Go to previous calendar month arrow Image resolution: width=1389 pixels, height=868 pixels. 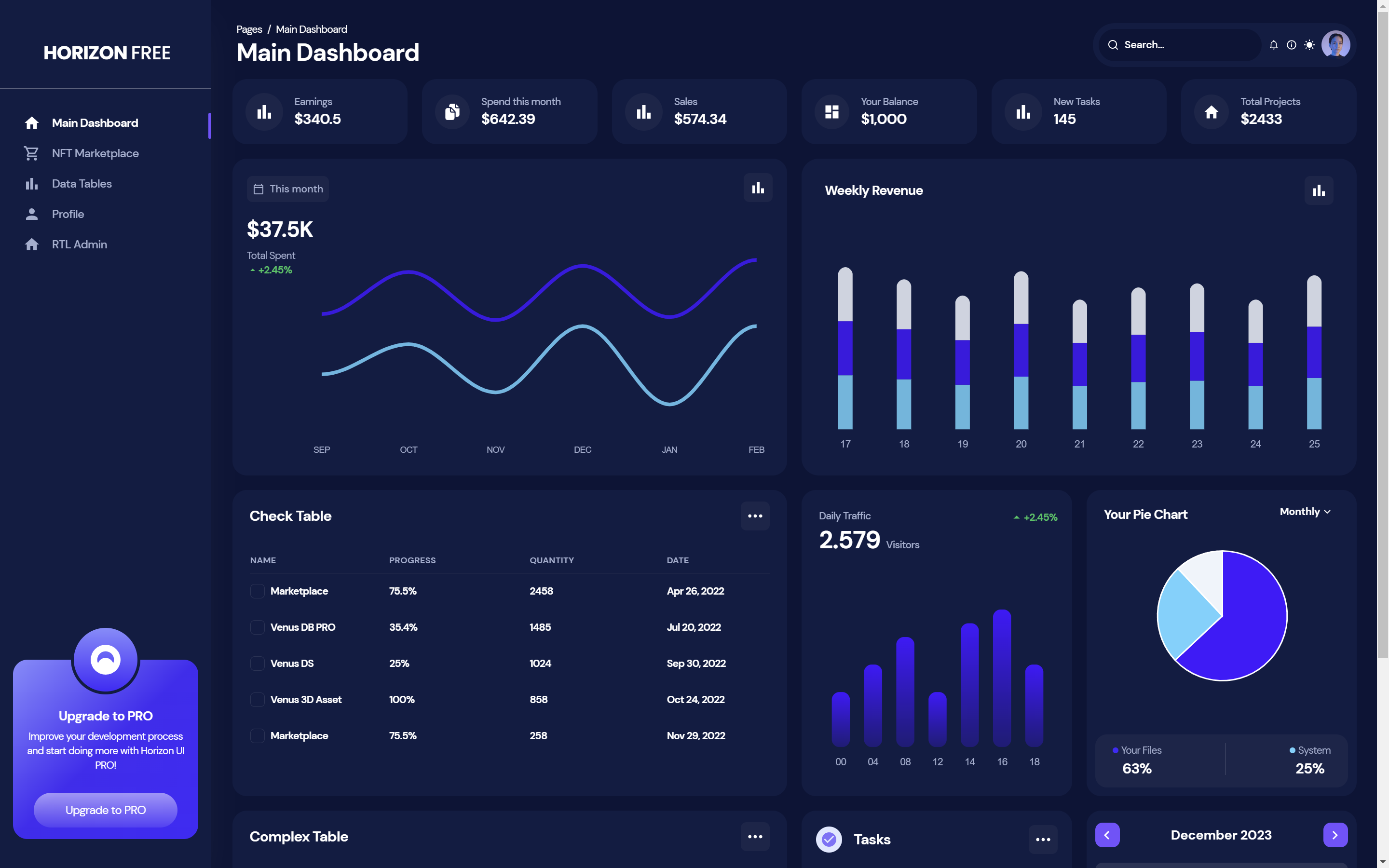1106,835
